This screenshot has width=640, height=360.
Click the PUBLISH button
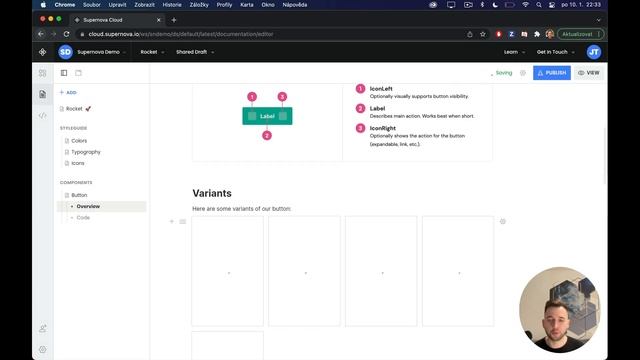551,73
